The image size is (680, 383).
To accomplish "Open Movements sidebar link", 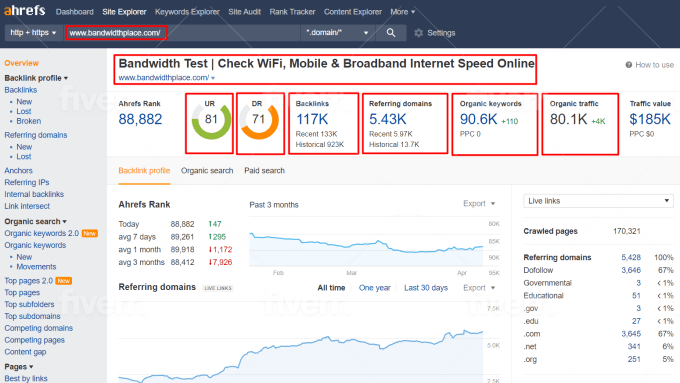I will 36,267.
